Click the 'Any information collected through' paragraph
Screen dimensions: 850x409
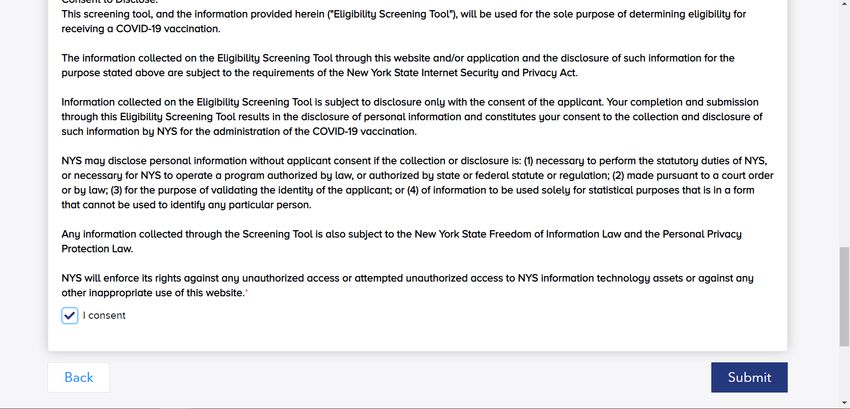(x=401, y=241)
